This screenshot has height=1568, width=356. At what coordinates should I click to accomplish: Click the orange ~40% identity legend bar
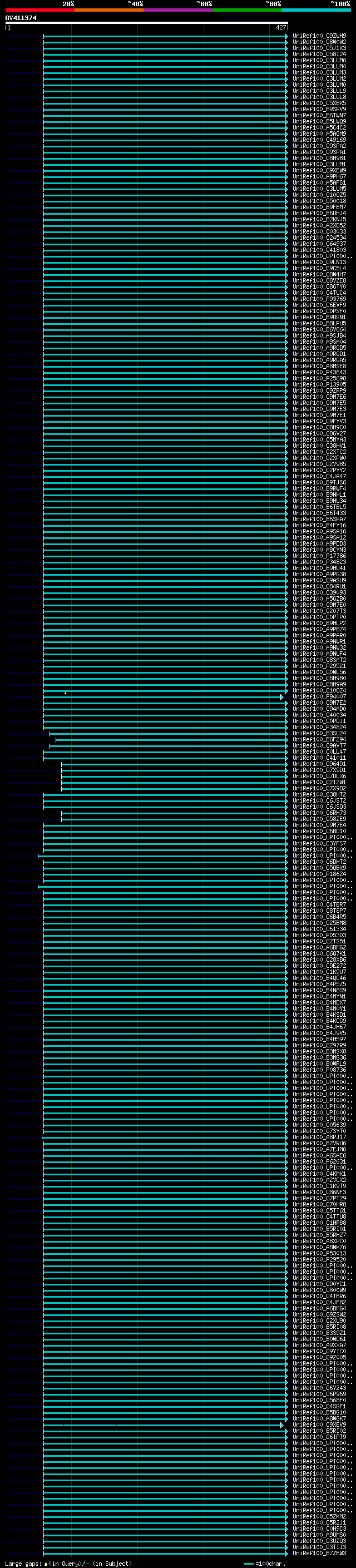pyautogui.click(x=109, y=10)
